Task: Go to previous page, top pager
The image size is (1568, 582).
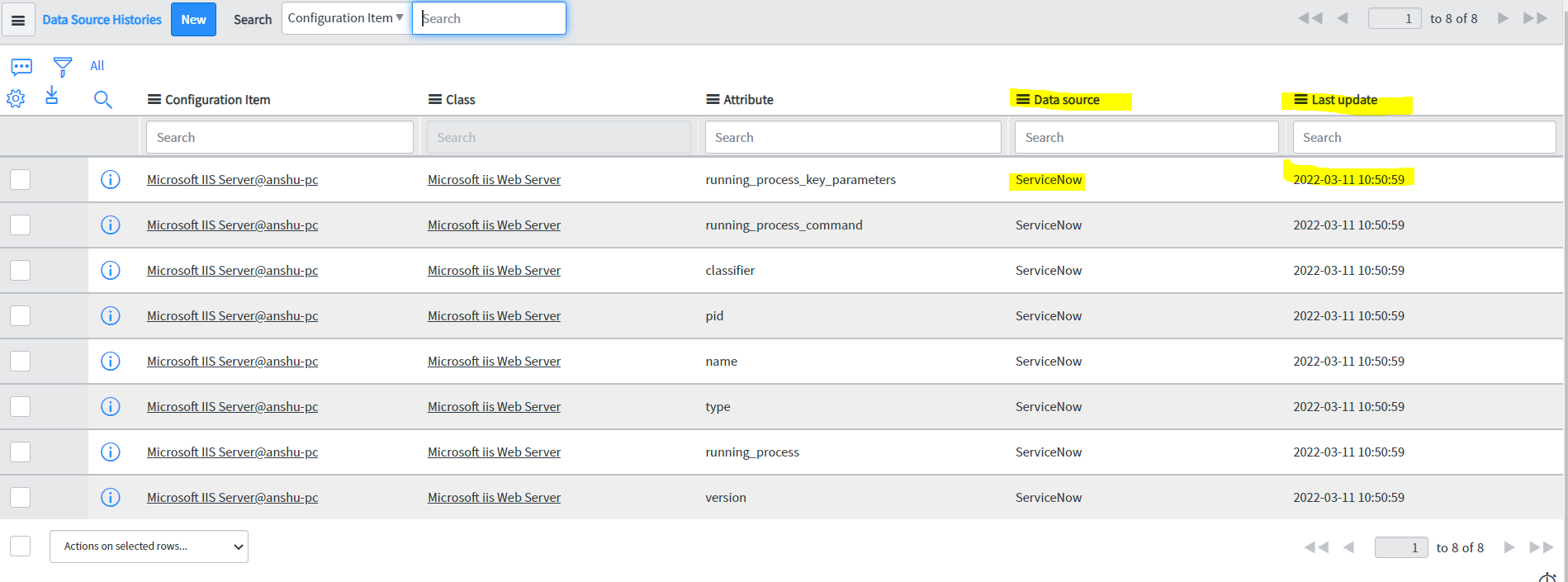Action: point(1343,18)
